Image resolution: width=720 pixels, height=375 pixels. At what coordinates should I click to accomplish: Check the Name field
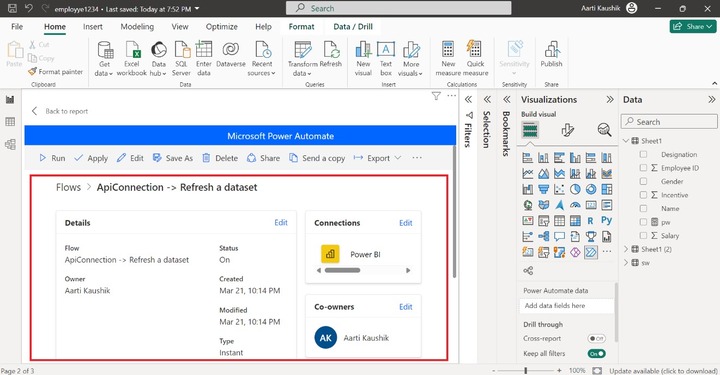643,208
